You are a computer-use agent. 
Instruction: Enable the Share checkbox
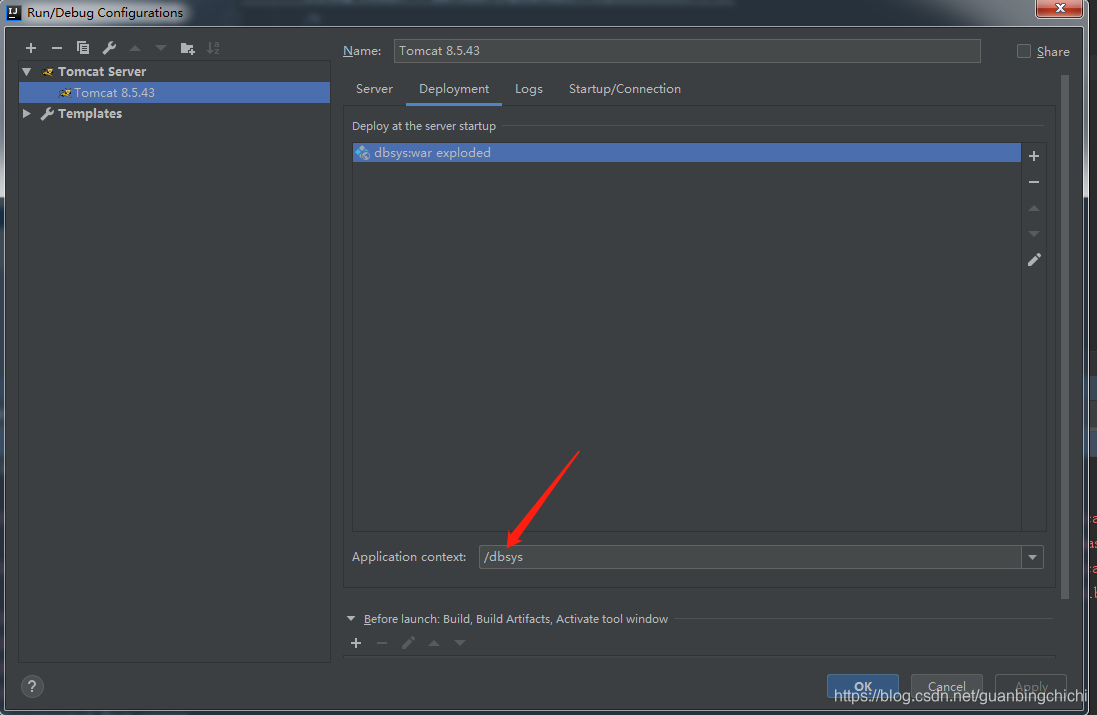pos(1024,51)
